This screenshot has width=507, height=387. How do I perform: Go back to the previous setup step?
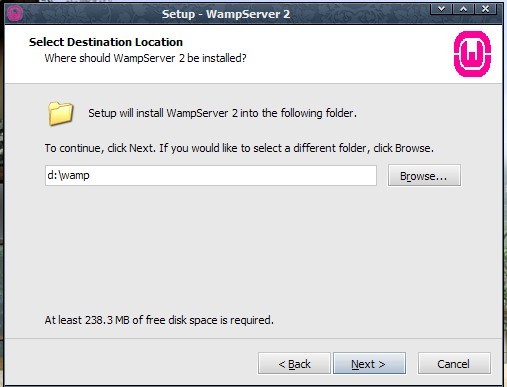294,363
